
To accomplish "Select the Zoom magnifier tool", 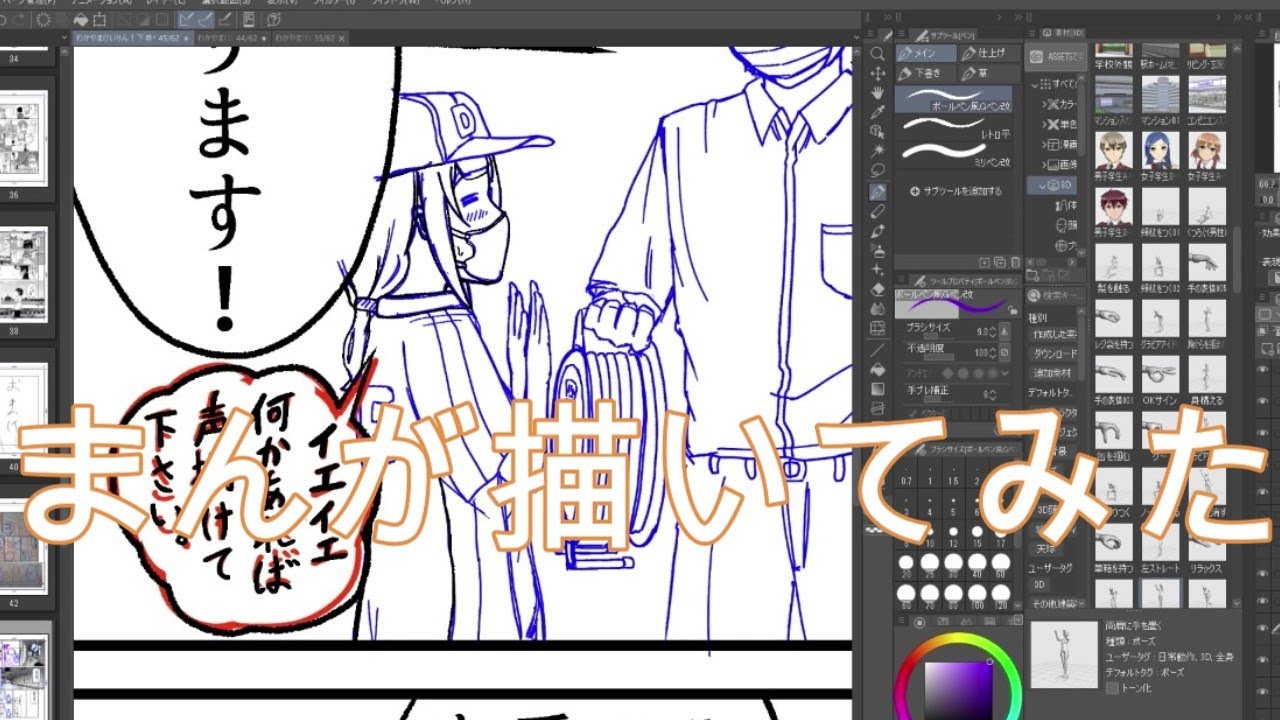I will coord(878,54).
